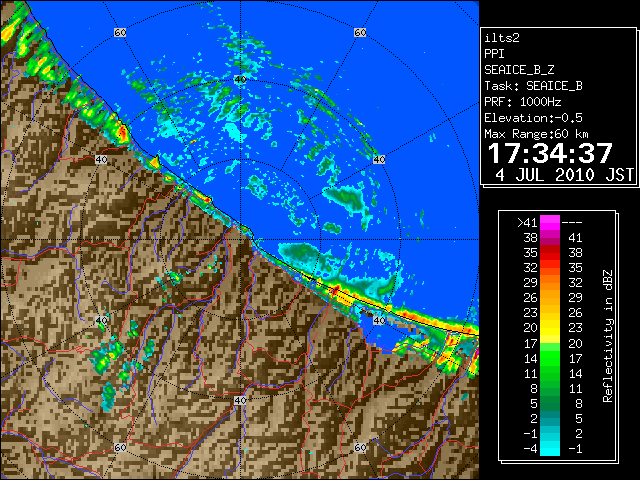Pick the teal 2 to 5 legend swatch
This screenshot has height=480, width=640.
click(x=550, y=419)
